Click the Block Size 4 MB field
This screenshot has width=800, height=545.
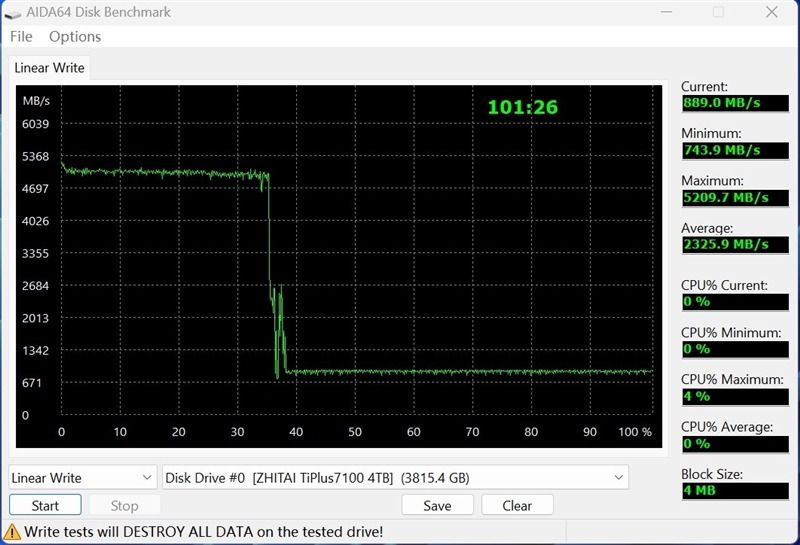(735, 490)
